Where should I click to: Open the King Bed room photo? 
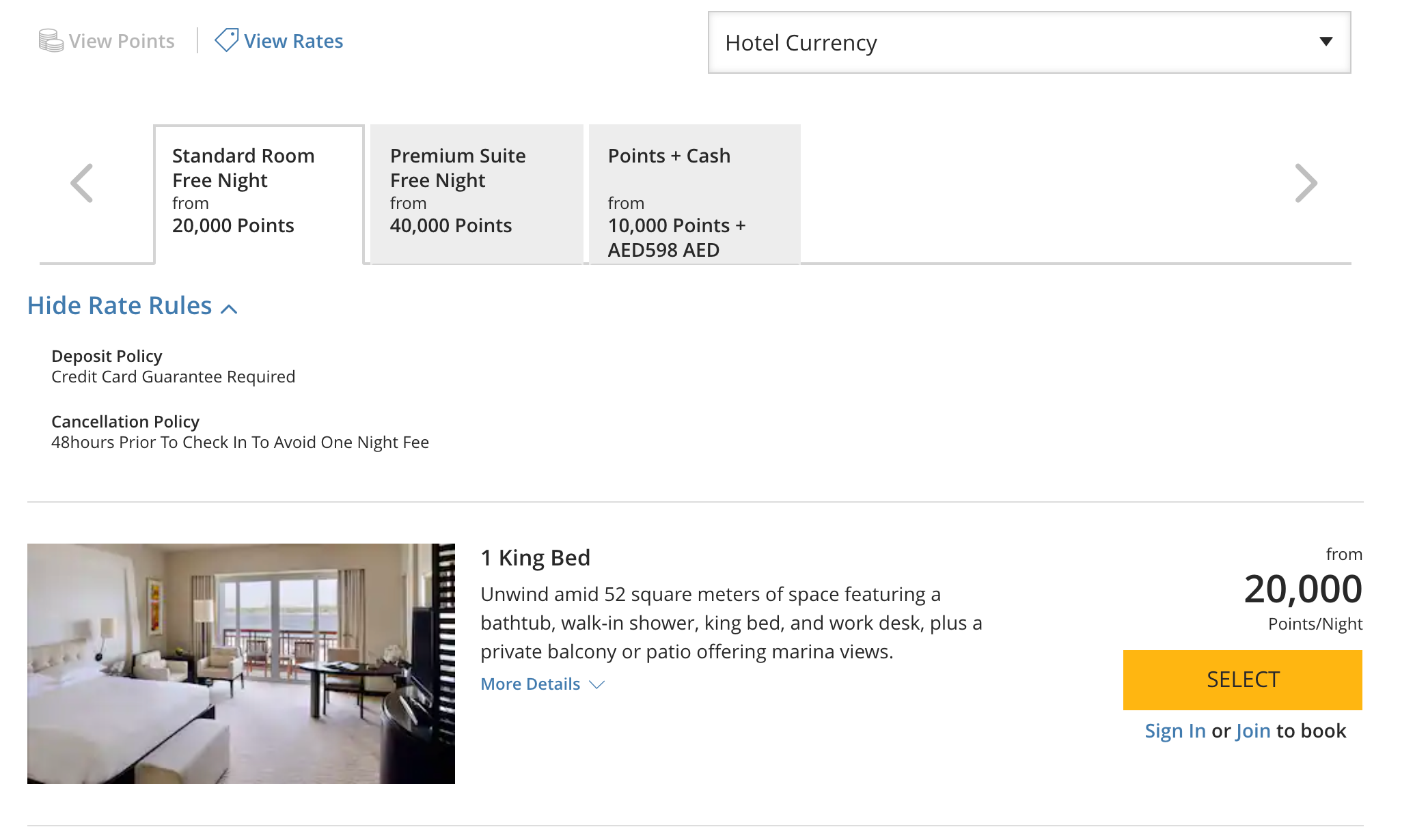(241, 663)
